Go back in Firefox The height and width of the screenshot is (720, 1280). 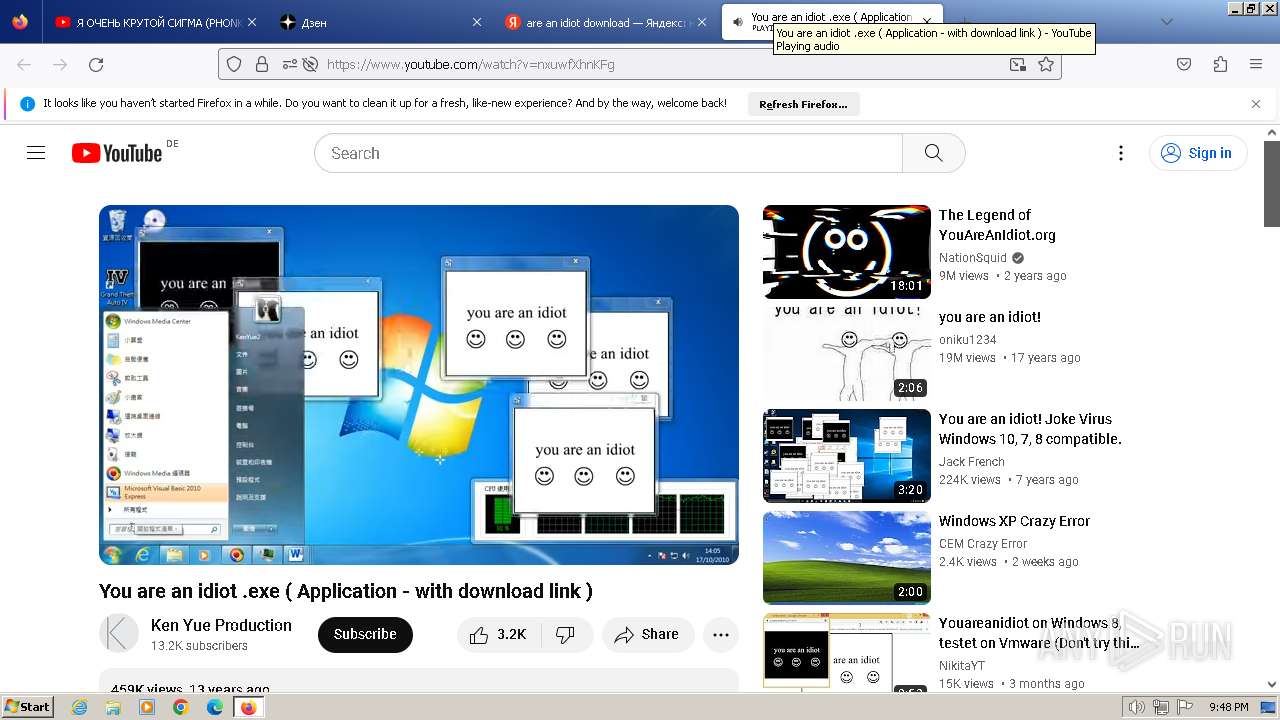click(24, 64)
